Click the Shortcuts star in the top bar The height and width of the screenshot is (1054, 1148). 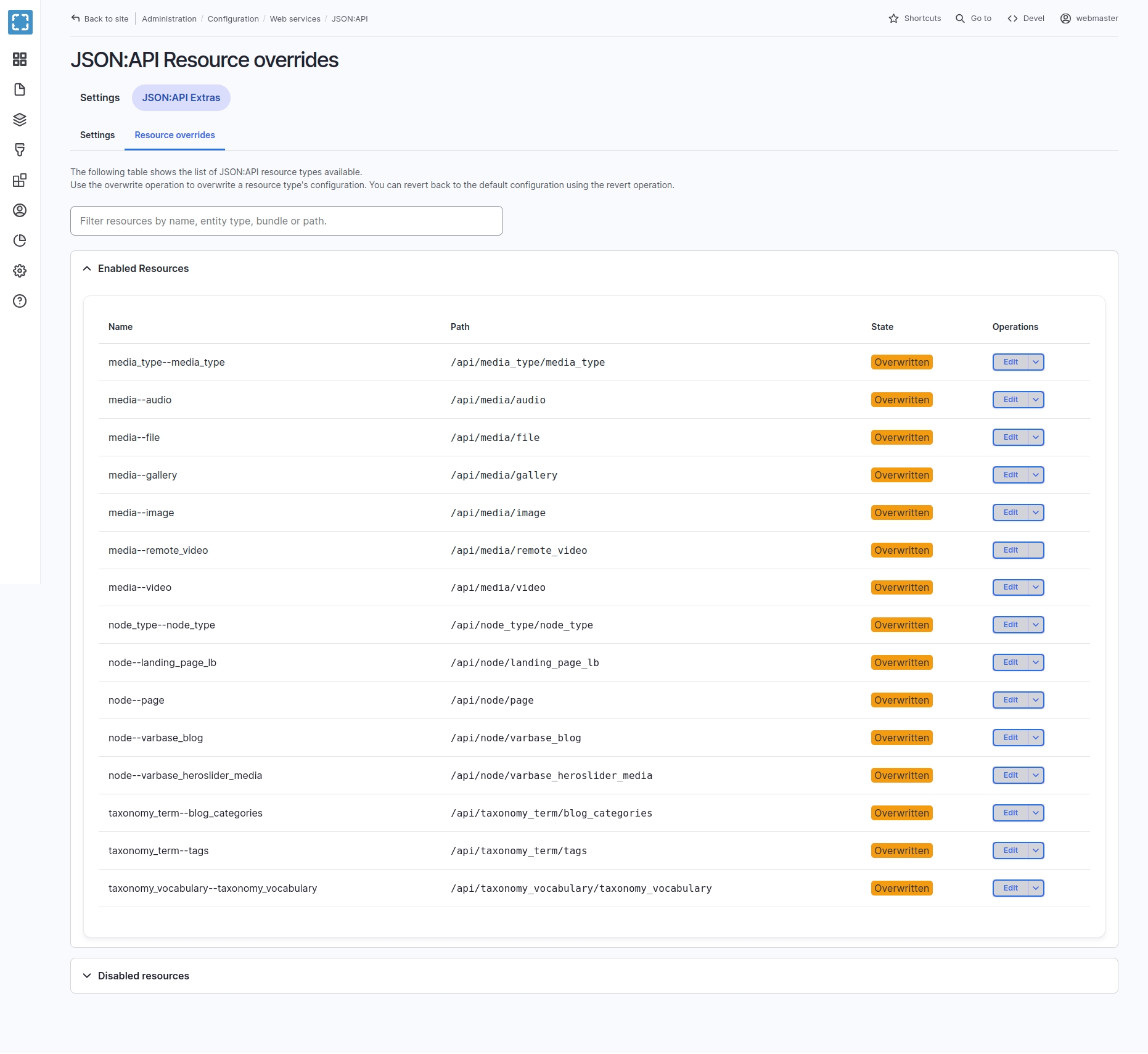915,19
